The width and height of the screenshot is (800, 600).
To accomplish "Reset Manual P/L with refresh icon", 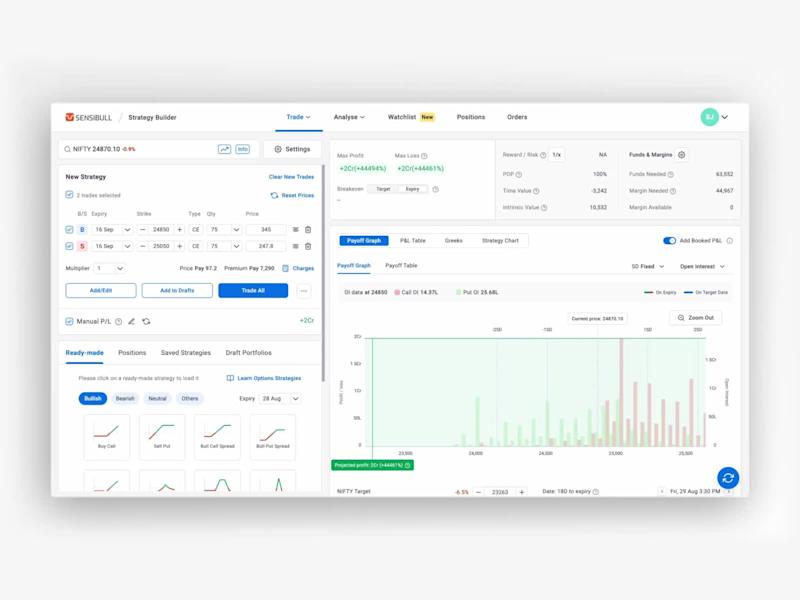I will (146, 321).
